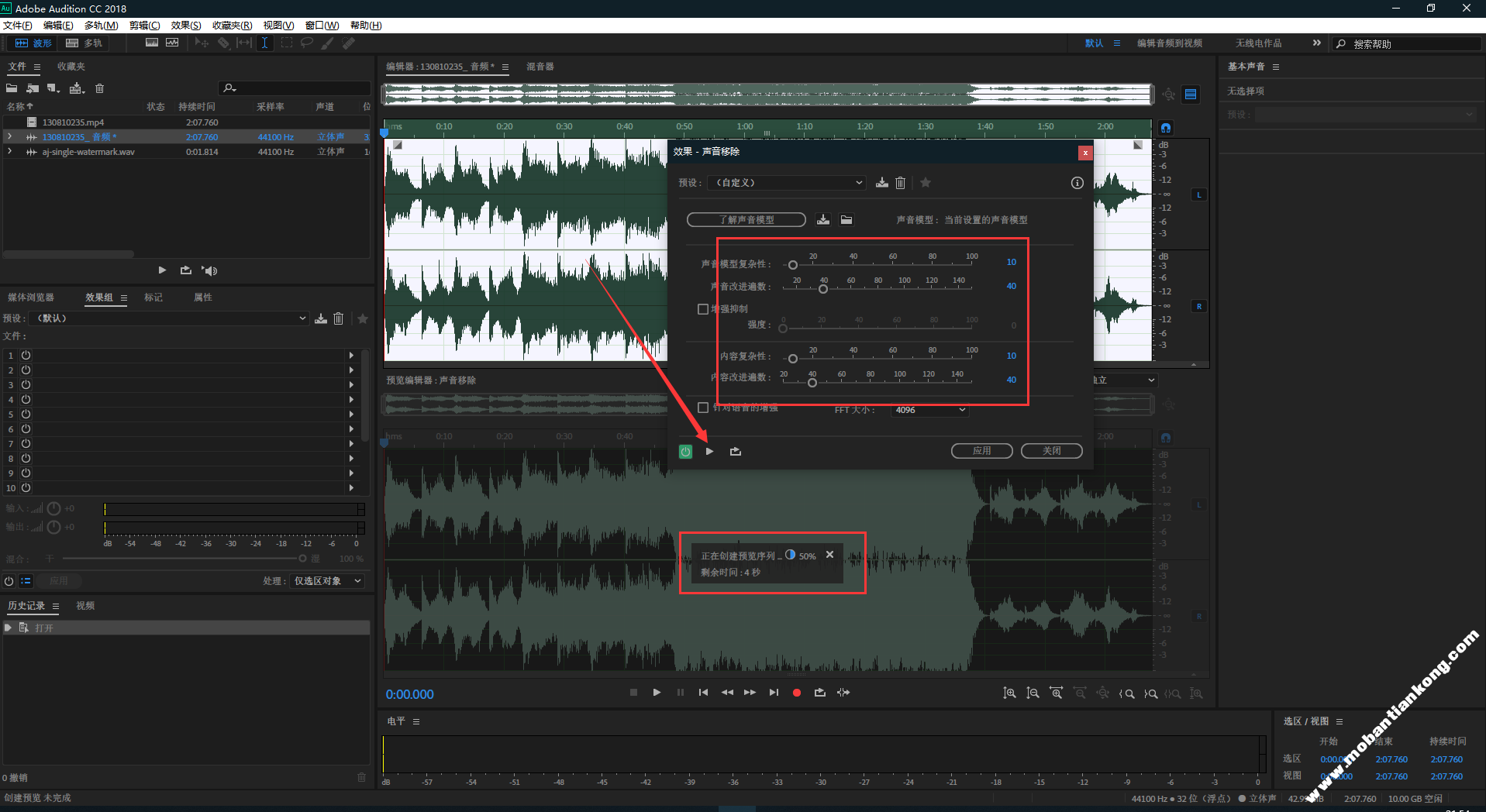Image resolution: width=1486 pixels, height=812 pixels.
Task: Open 窗口(W) menu
Action: [x=322, y=26]
